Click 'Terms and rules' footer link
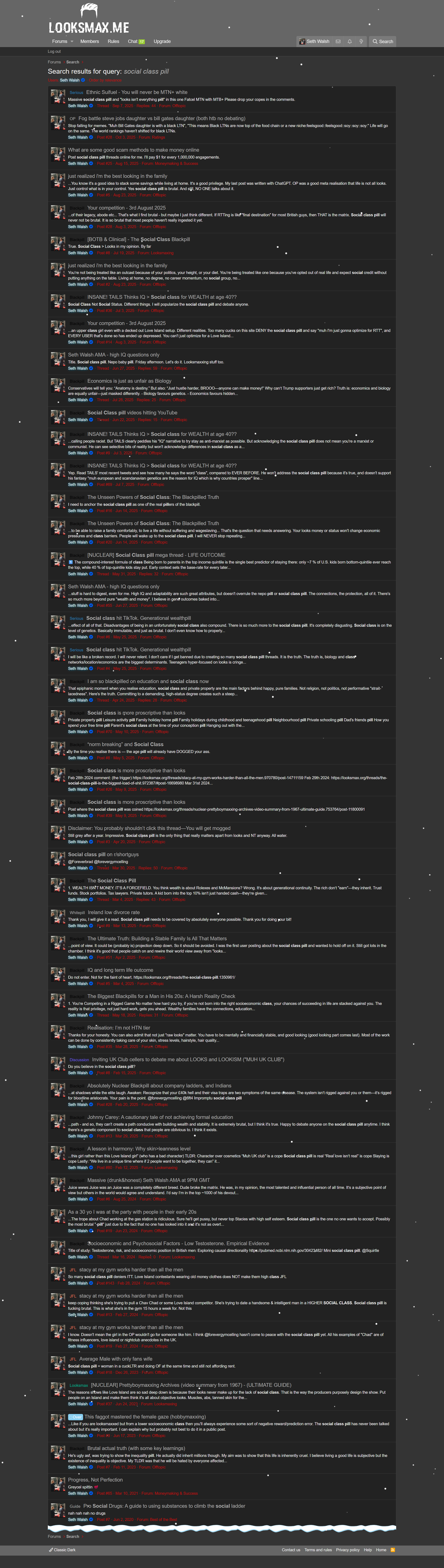Viewport: 444px width, 1568px height. pyautogui.click(x=318, y=1550)
